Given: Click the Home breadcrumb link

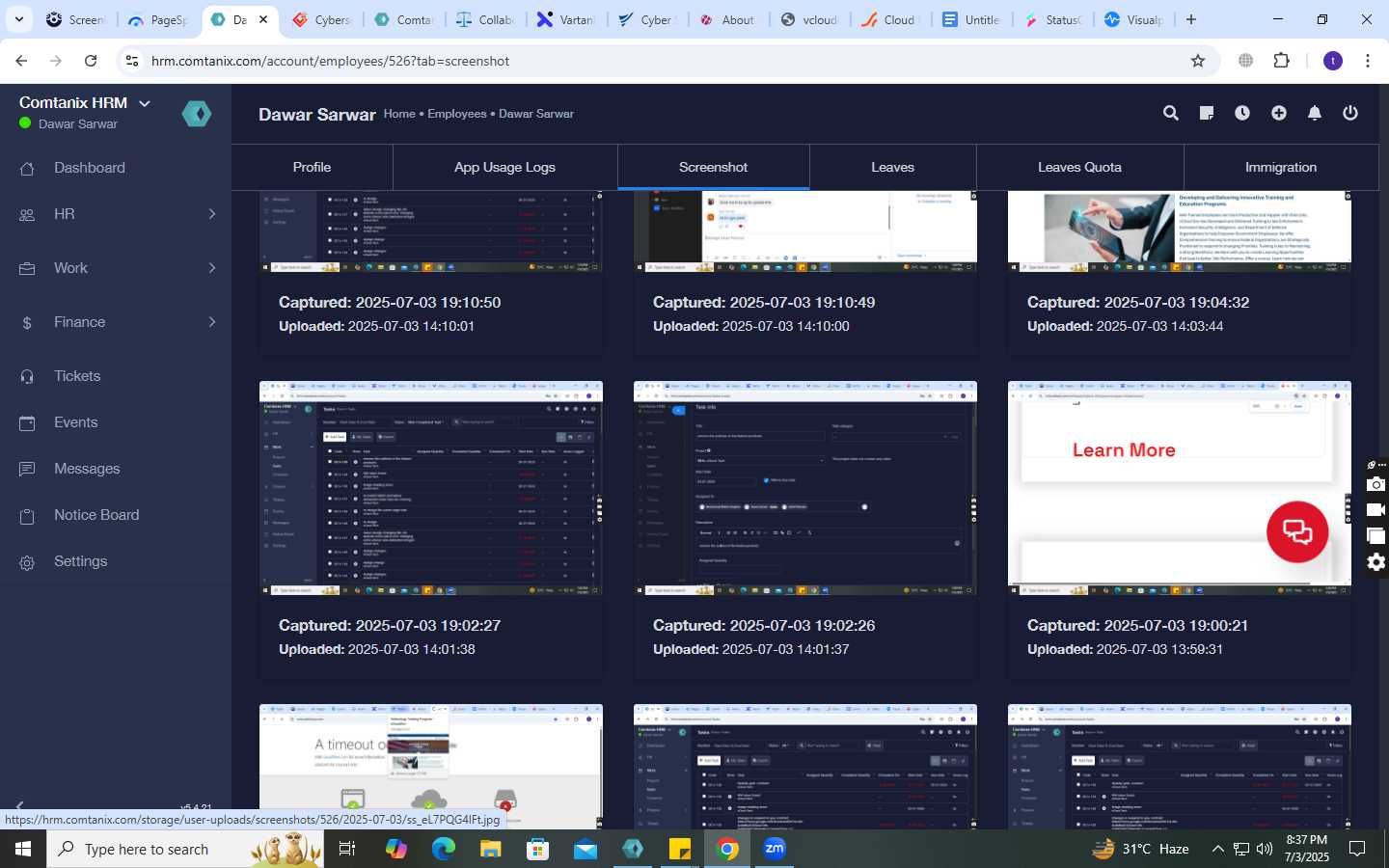Looking at the screenshot, I should pos(399,114).
